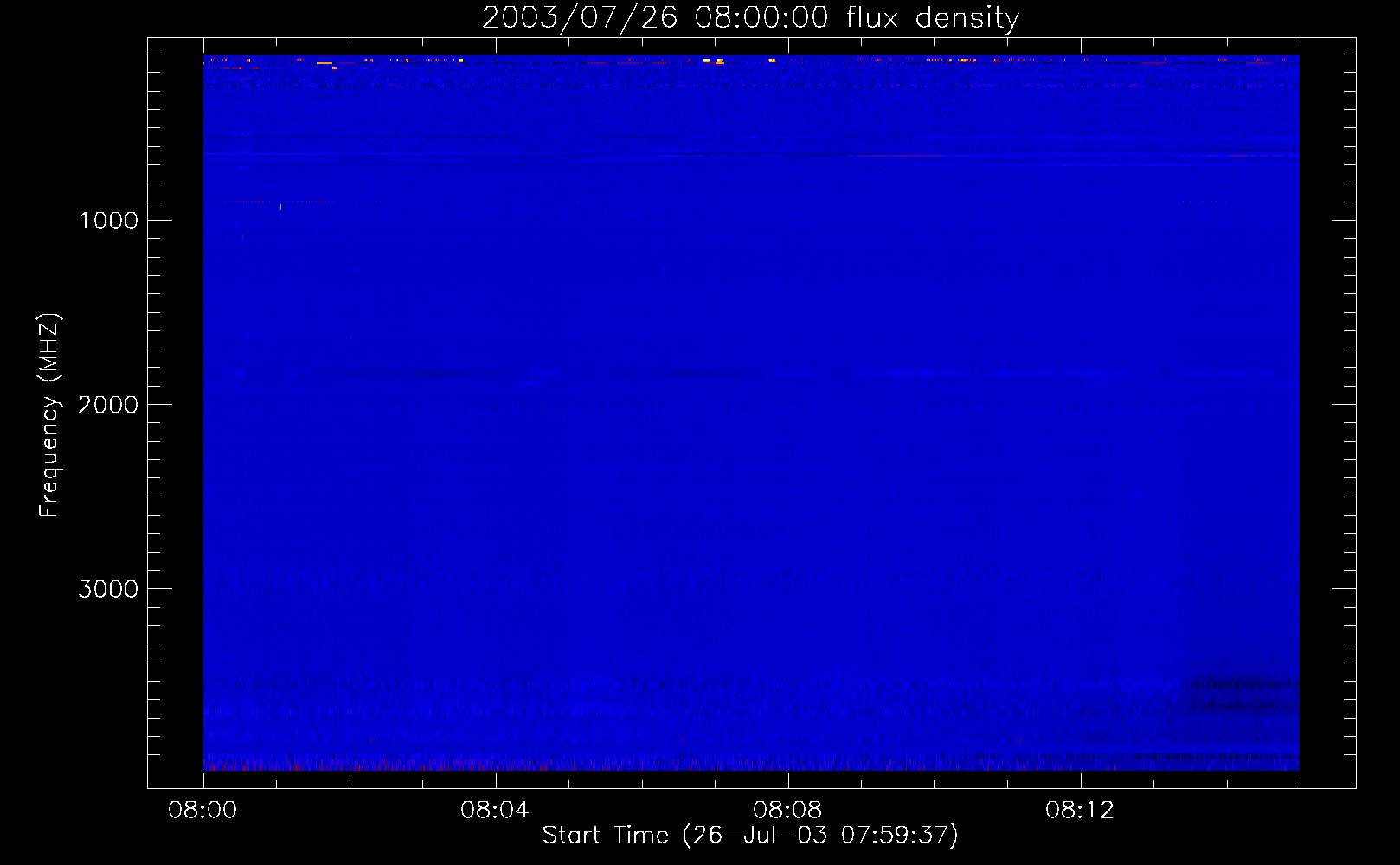This screenshot has width=1400, height=865.
Task: Click the 2000 frequency tick label
Action: tap(108, 405)
